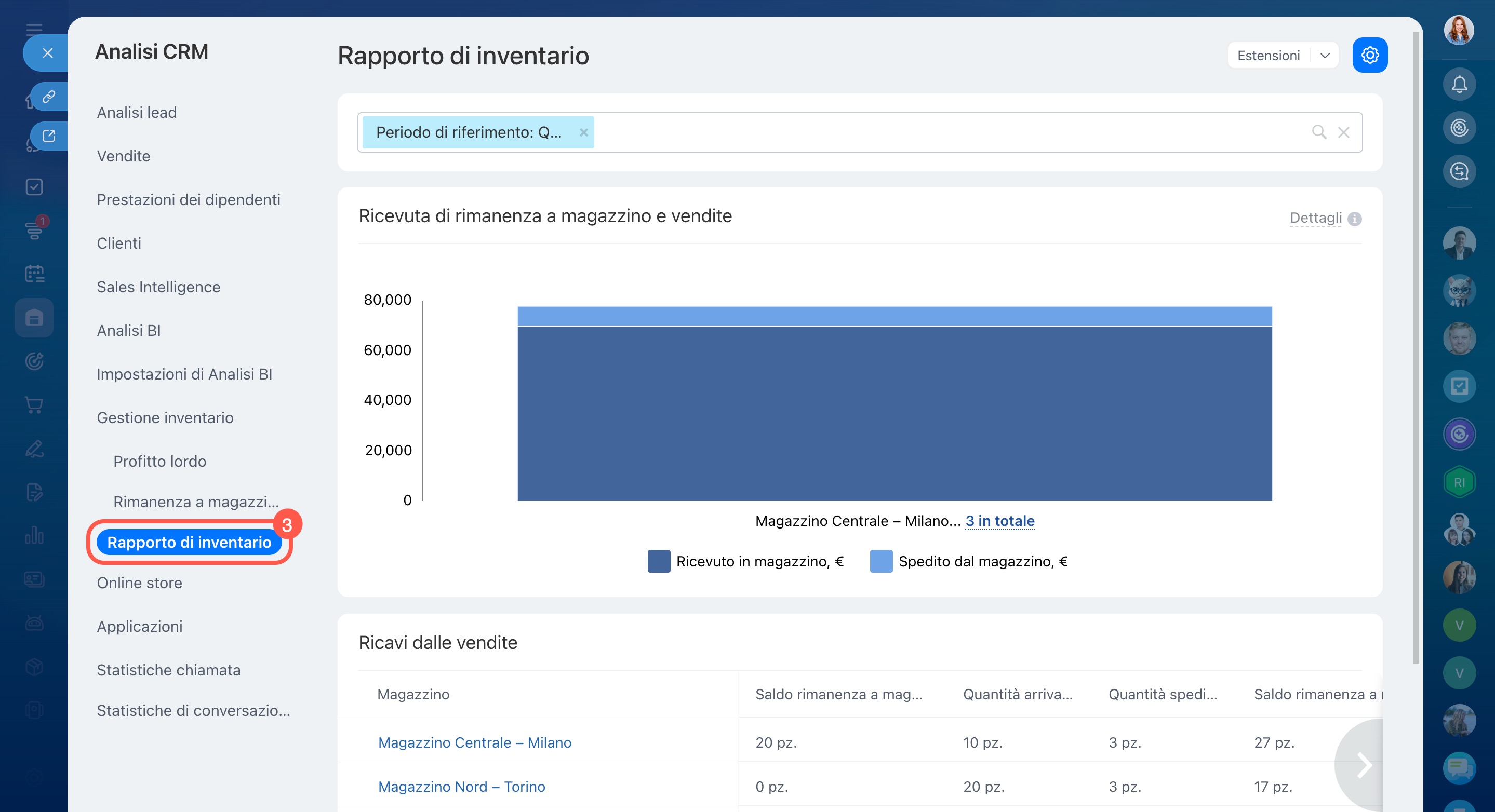Open the Magazzino Centrale – Milano link
Screen dimensions: 1495x812
coord(474,742)
